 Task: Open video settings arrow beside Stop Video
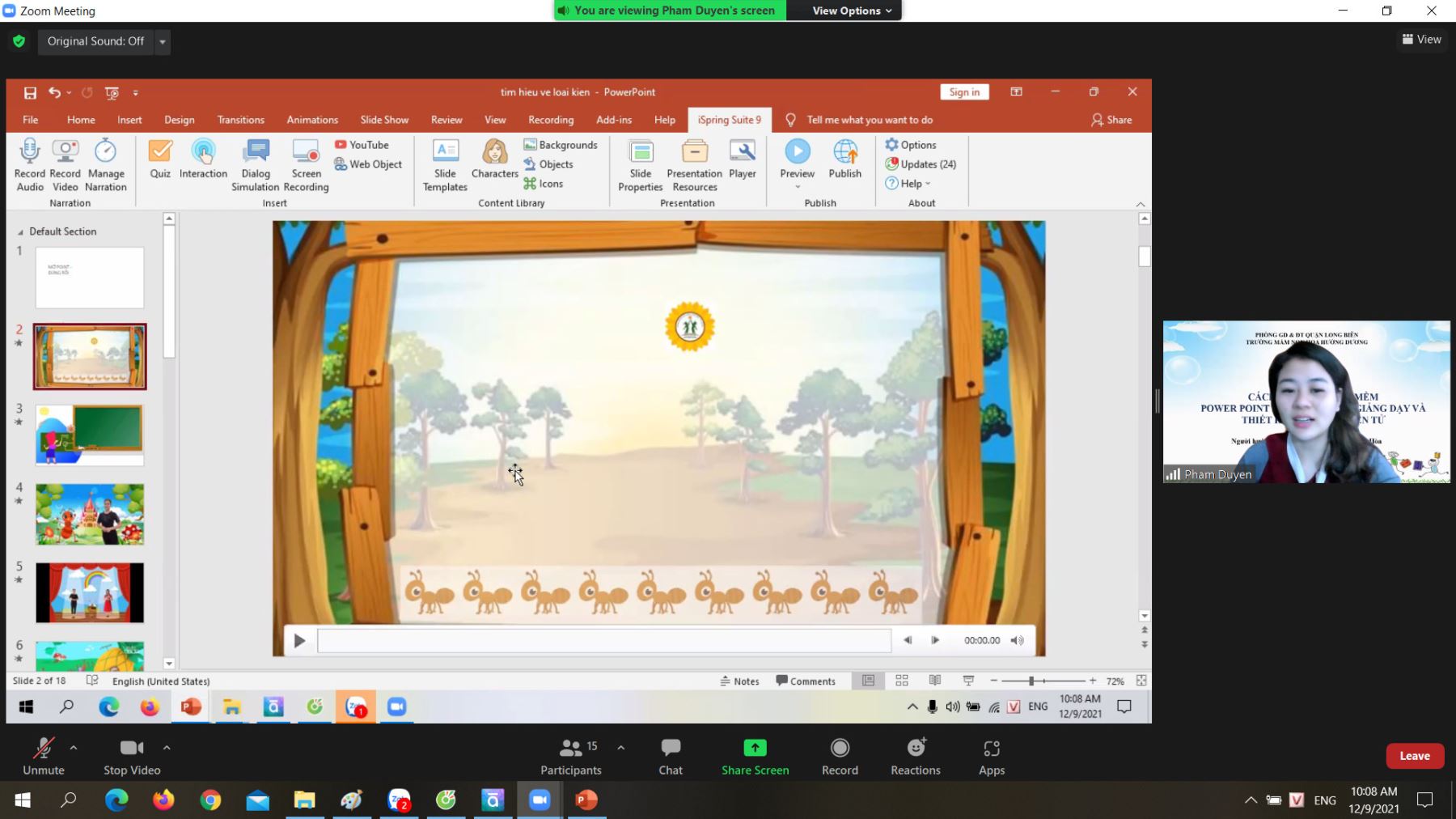pyautogui.click(x=167, y=748)
